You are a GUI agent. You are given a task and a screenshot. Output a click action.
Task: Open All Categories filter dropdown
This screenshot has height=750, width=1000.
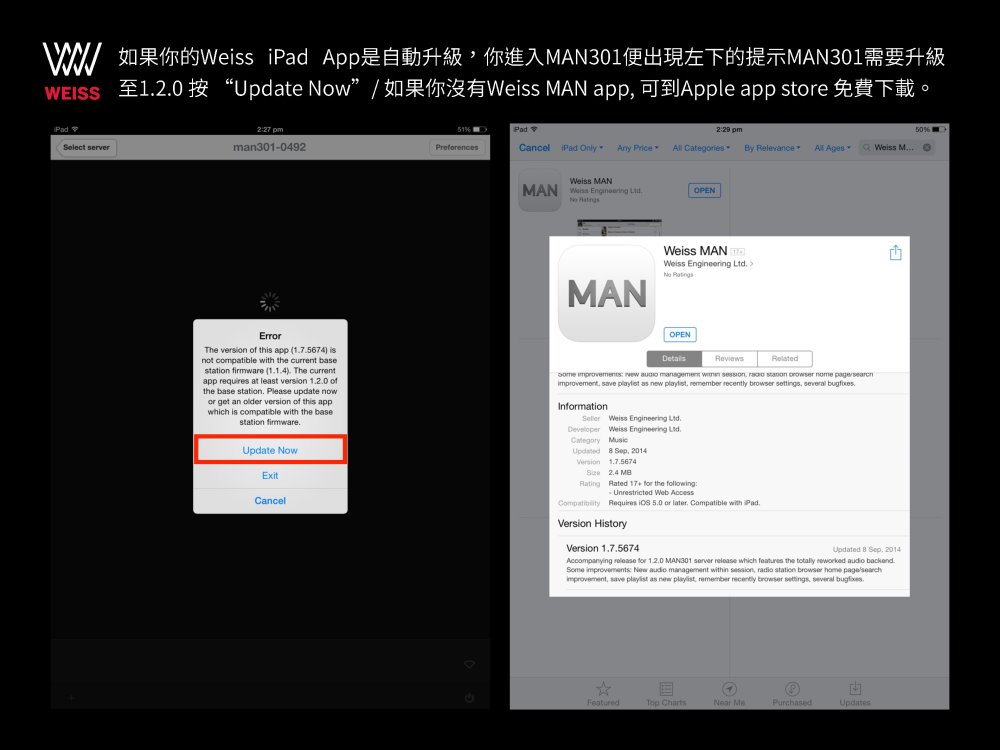click(701, 148)
